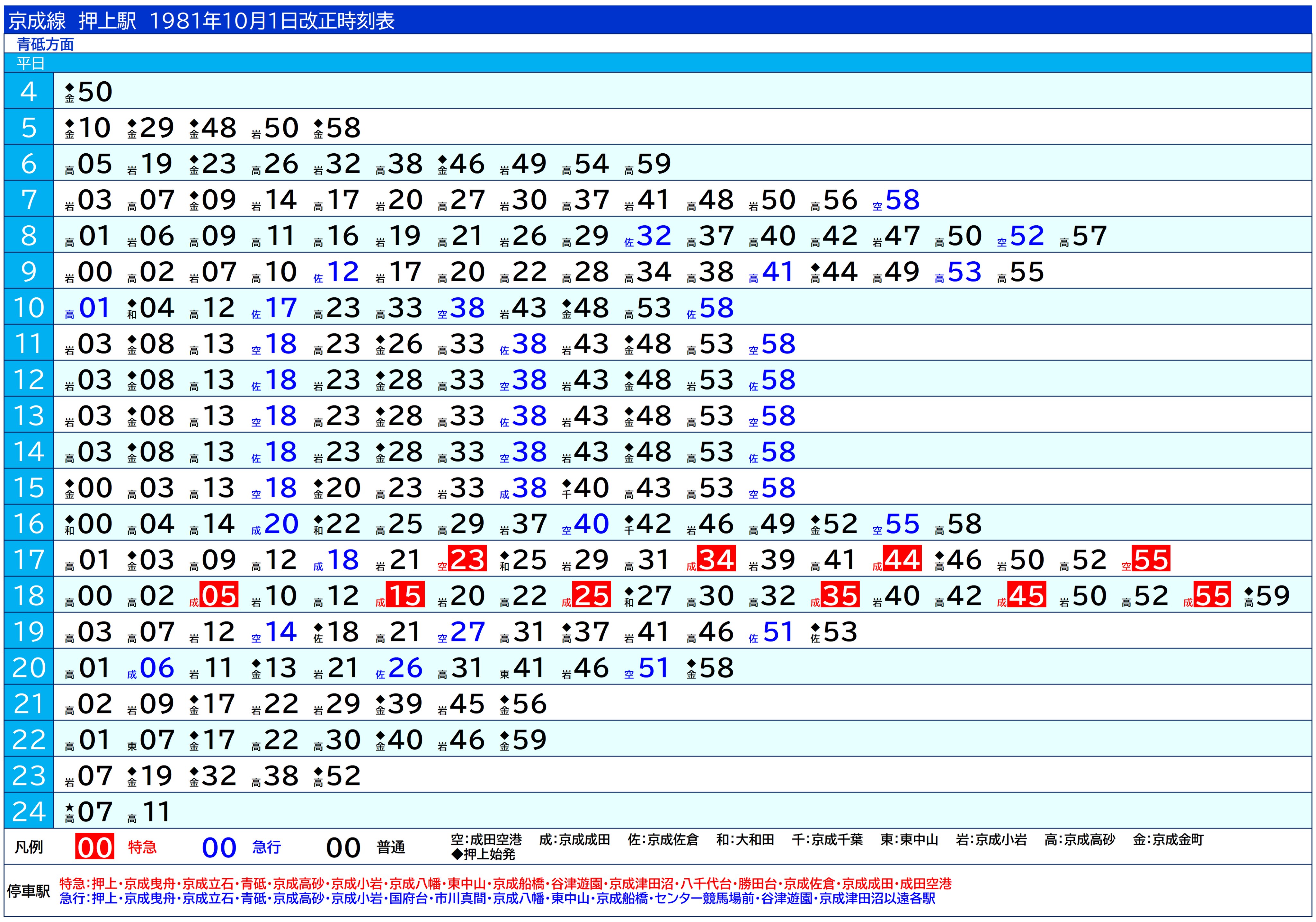Select the black 00 普通 legend sample
1316x922 pixels.
pyautogui.click(x=343, y=848)
